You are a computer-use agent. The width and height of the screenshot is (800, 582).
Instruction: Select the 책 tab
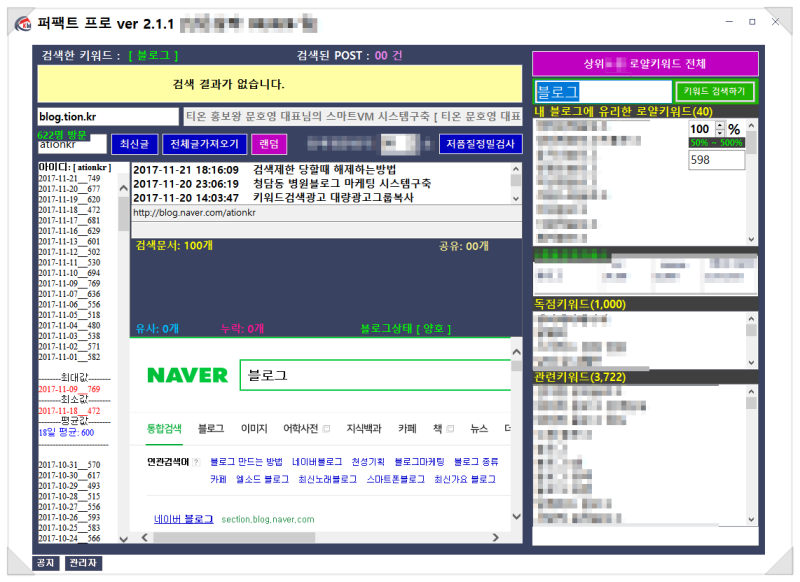(437, 428)
